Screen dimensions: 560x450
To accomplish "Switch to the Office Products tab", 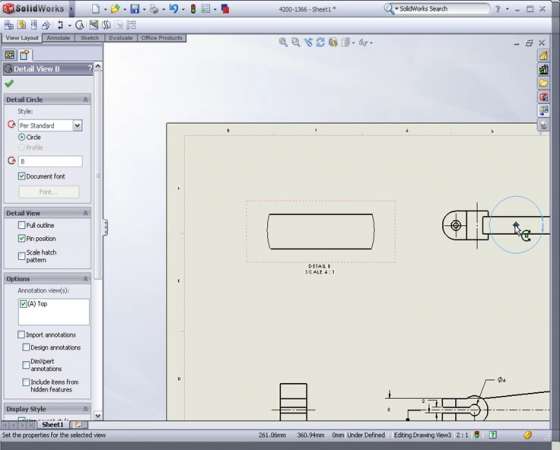I will click(162, 38).
